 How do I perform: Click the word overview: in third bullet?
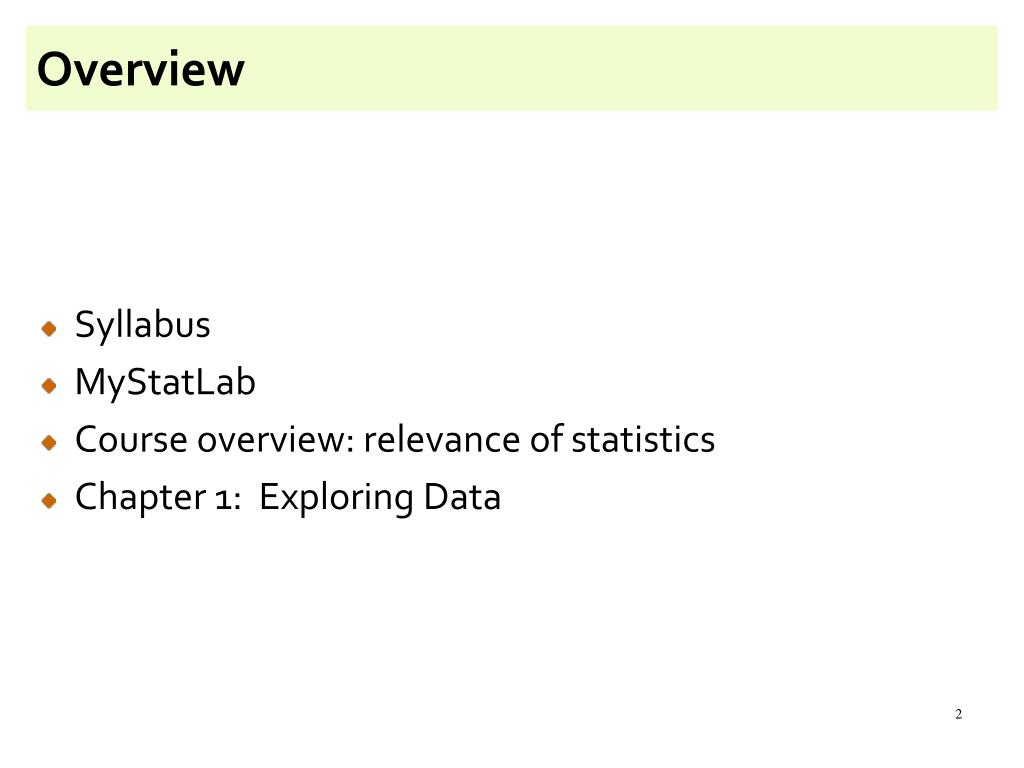276,440
